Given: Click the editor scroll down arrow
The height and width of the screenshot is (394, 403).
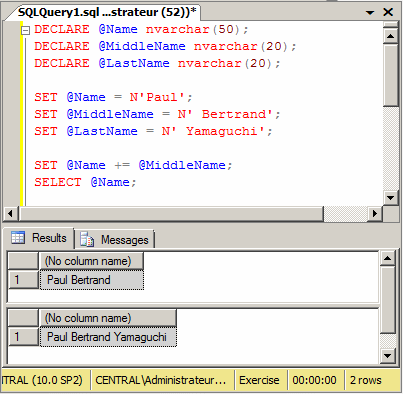Looking at the screenshot, I should tap(391, 197).
